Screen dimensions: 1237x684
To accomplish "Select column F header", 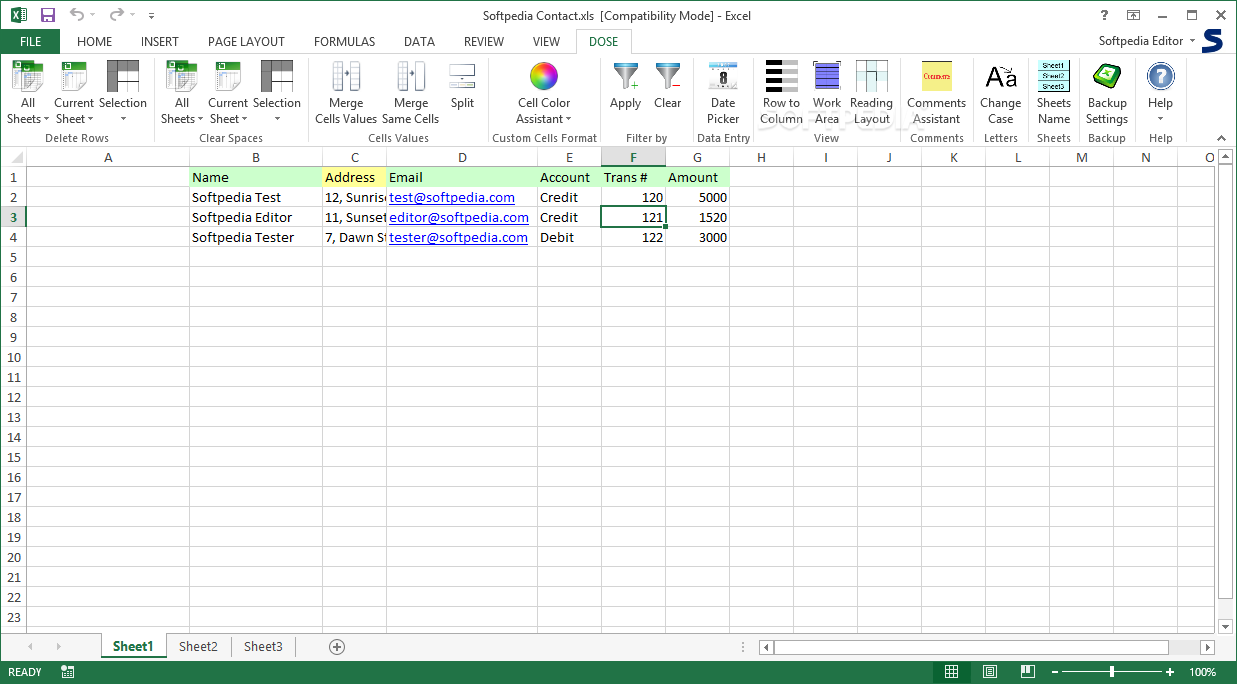I will pos(633,157).
